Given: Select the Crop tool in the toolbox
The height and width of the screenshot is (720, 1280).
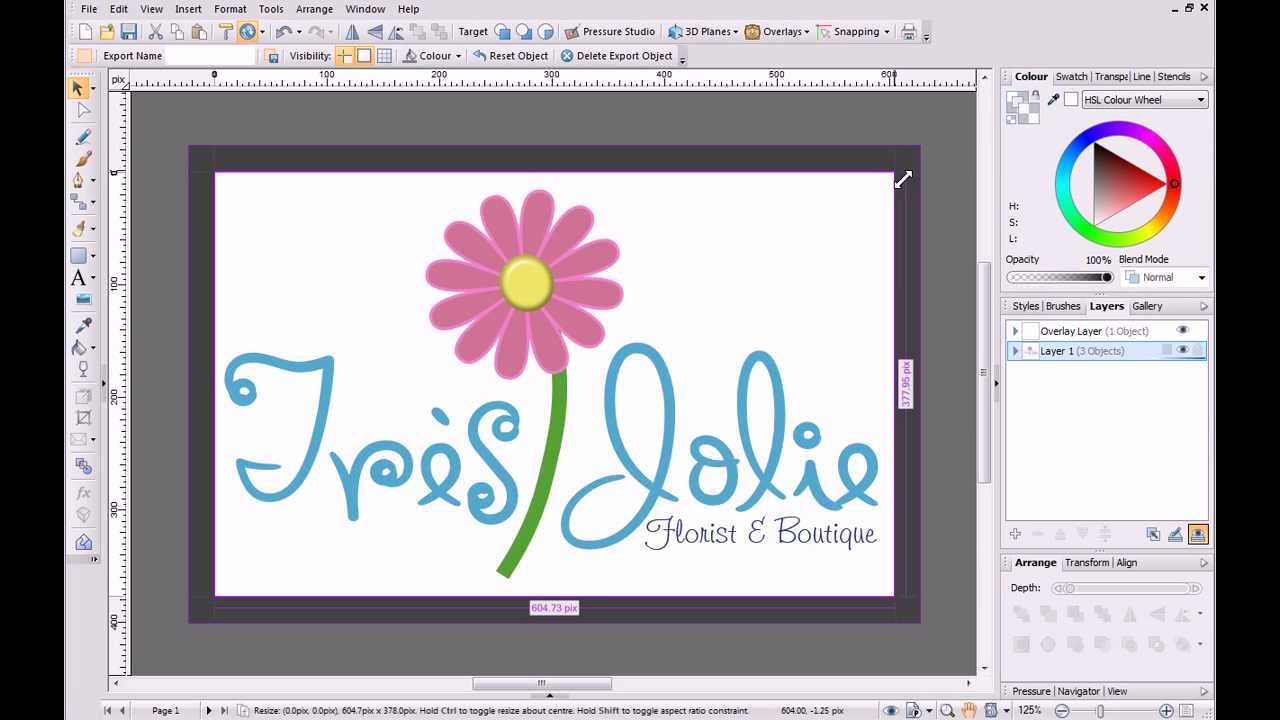Looking at the screenshot, I should pos(83,418).
